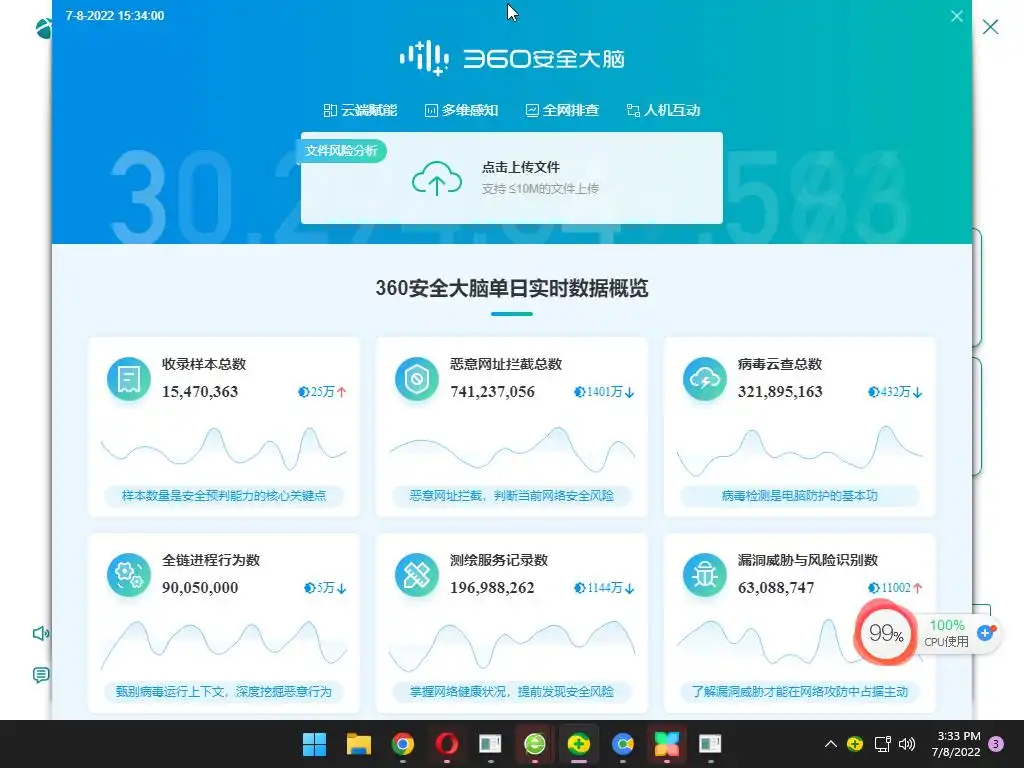This screenshot has height=768, width=1024.
Task: Click the 100% CPU使用 indicator
Action: click(946, 633)
